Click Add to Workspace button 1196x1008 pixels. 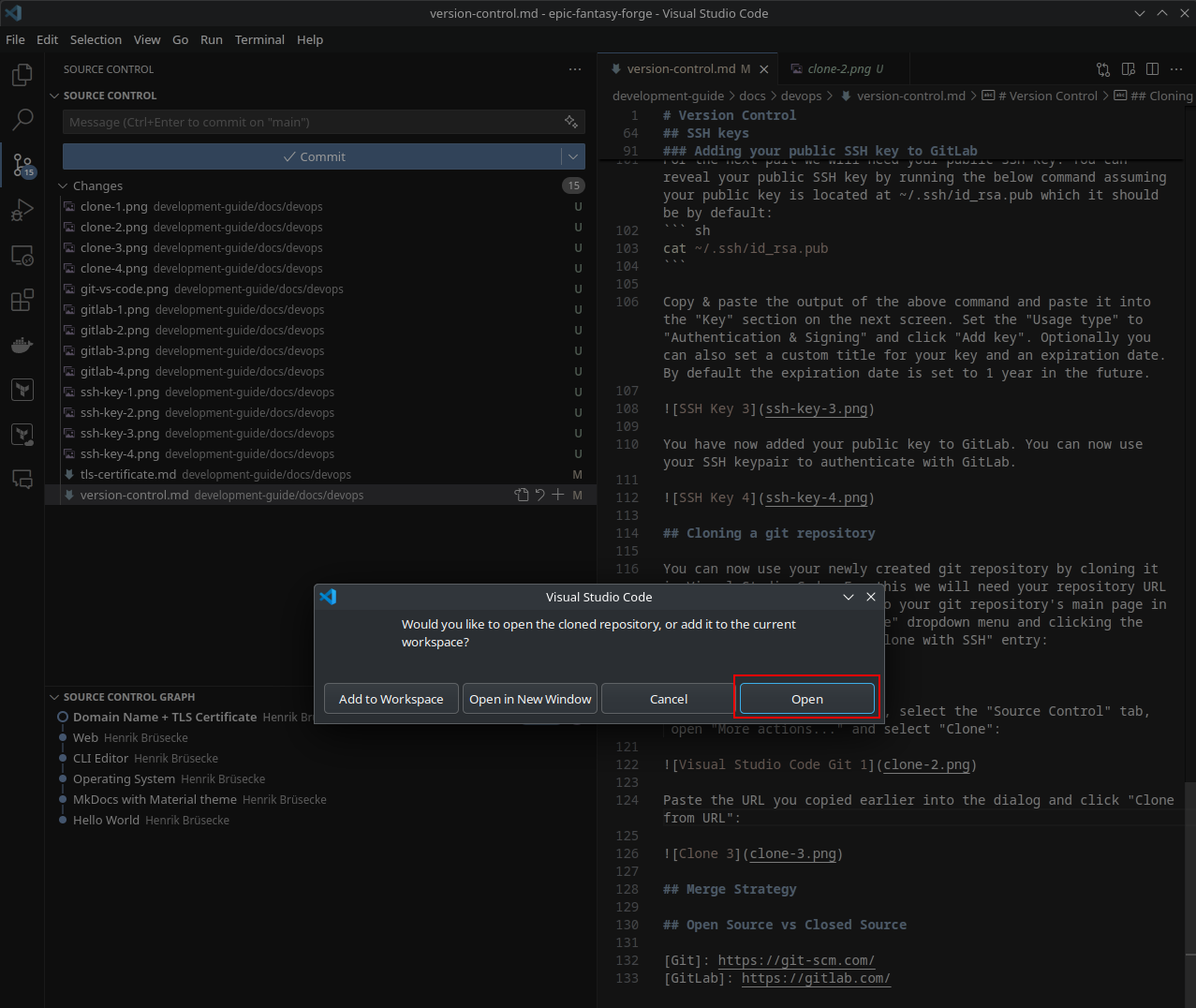tap(391, 699)
